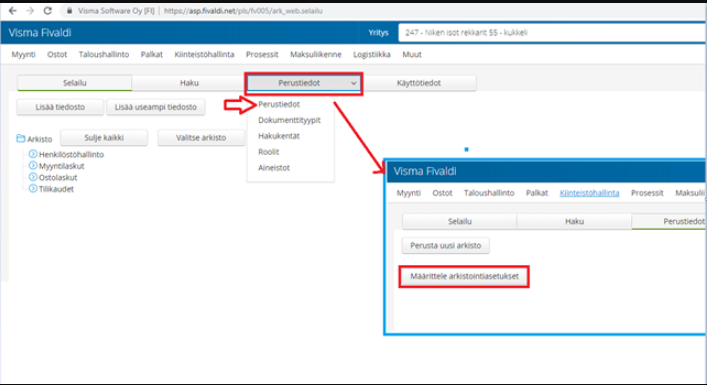Image resolution: width=707 pixels, height=385 pixels.
Task: Choose Dokumenttityypit from the dropdown list
Action: click(289, 120)
